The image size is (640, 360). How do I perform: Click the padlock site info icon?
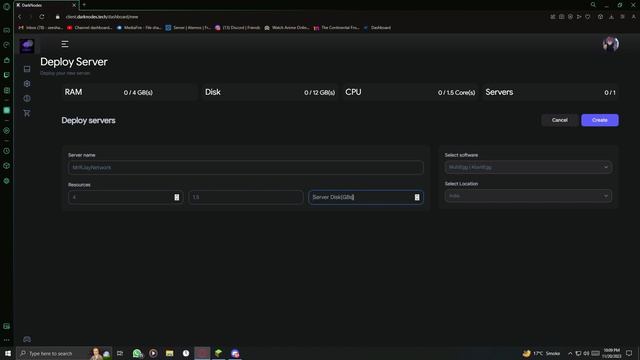[58, 17]
